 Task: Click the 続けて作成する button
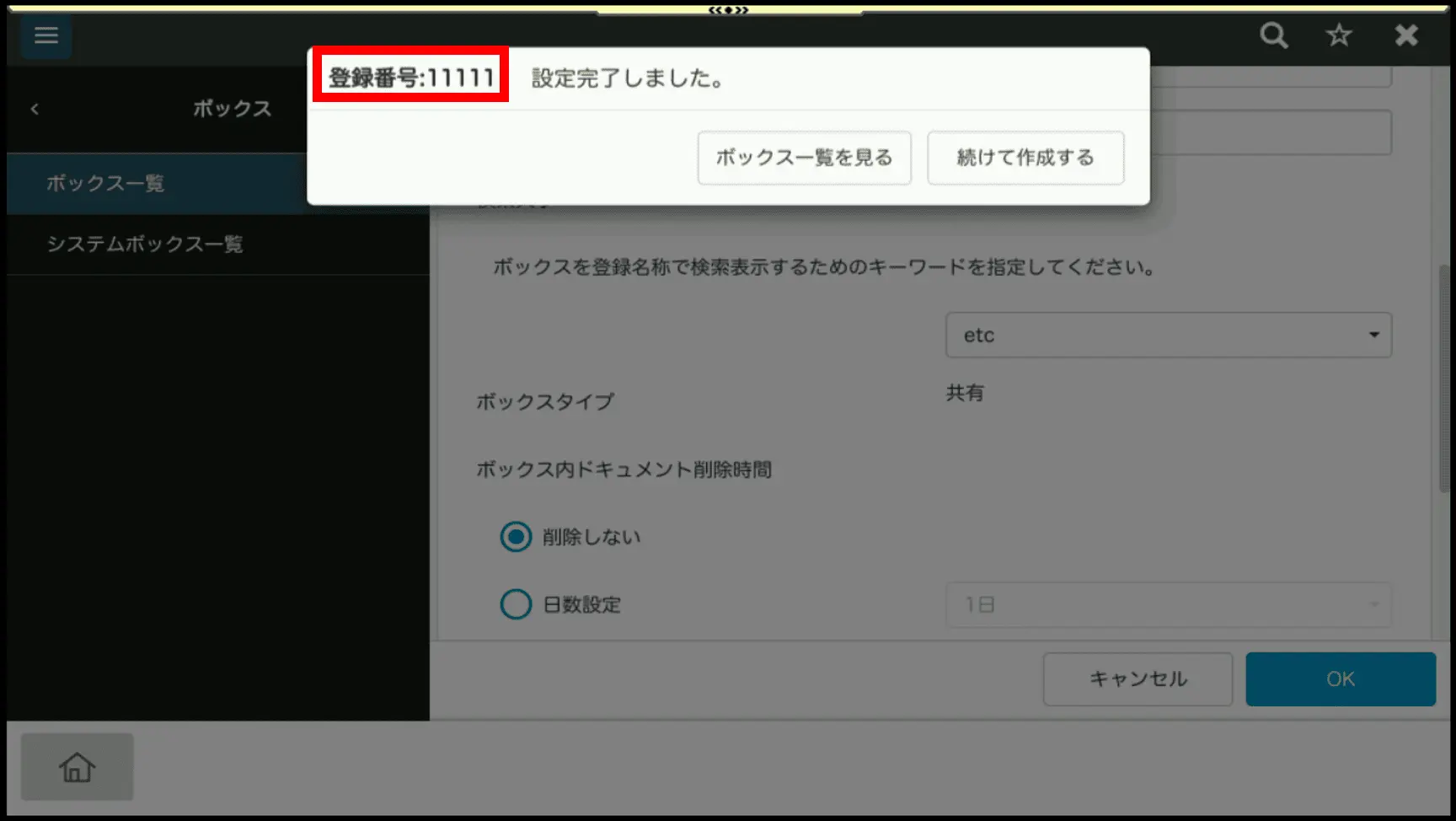coord(1025,158)
